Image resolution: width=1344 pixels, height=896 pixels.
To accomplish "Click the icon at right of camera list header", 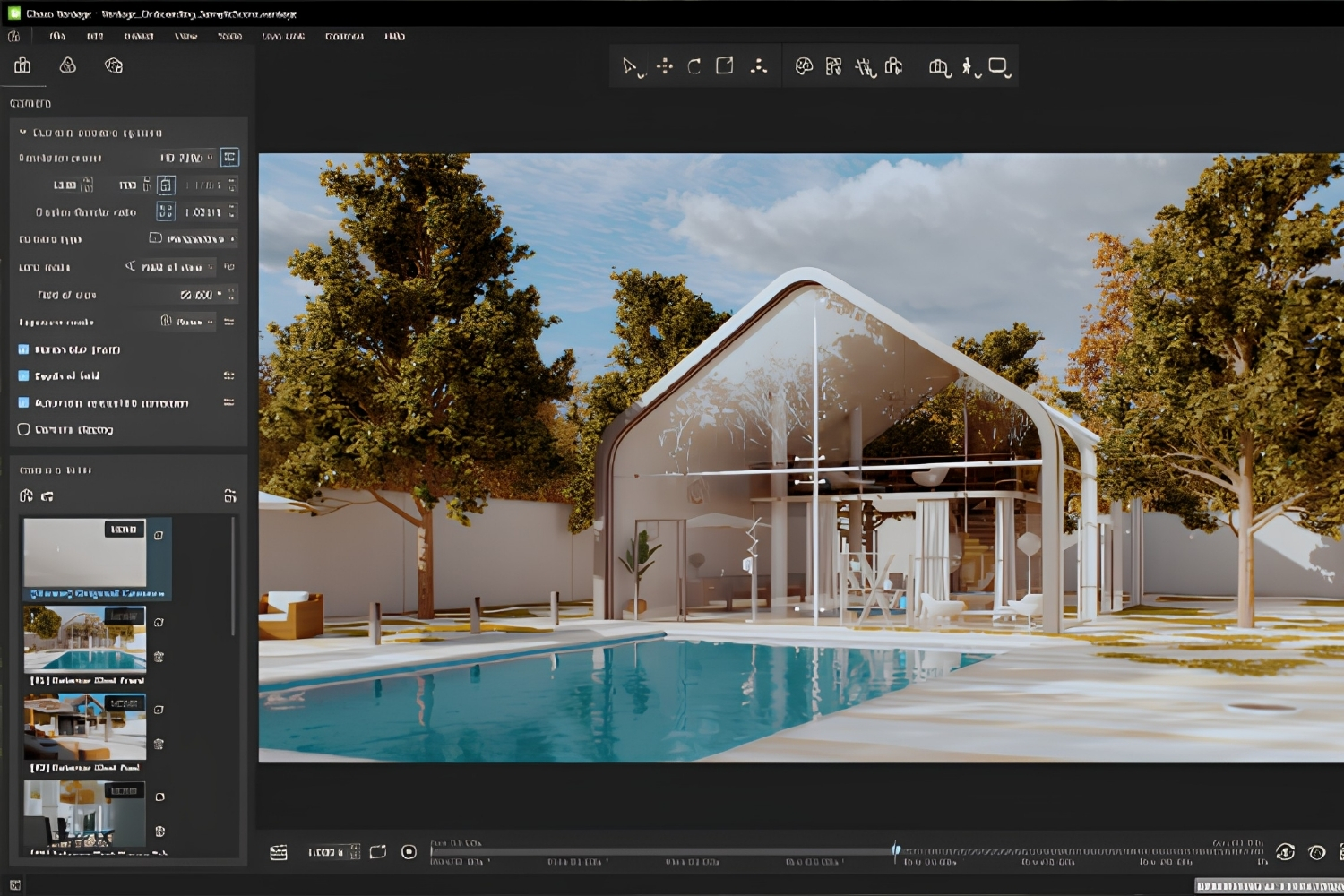I will click(229, 496).
